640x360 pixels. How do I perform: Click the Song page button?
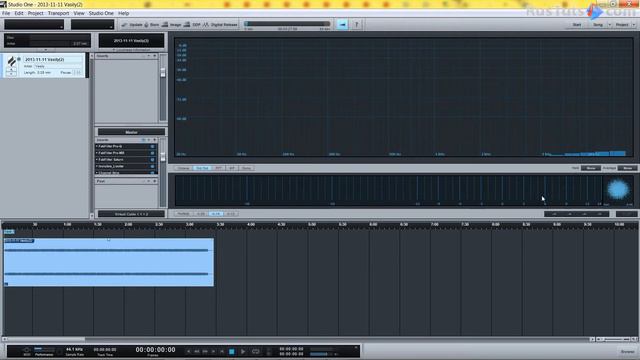(598, 25)
